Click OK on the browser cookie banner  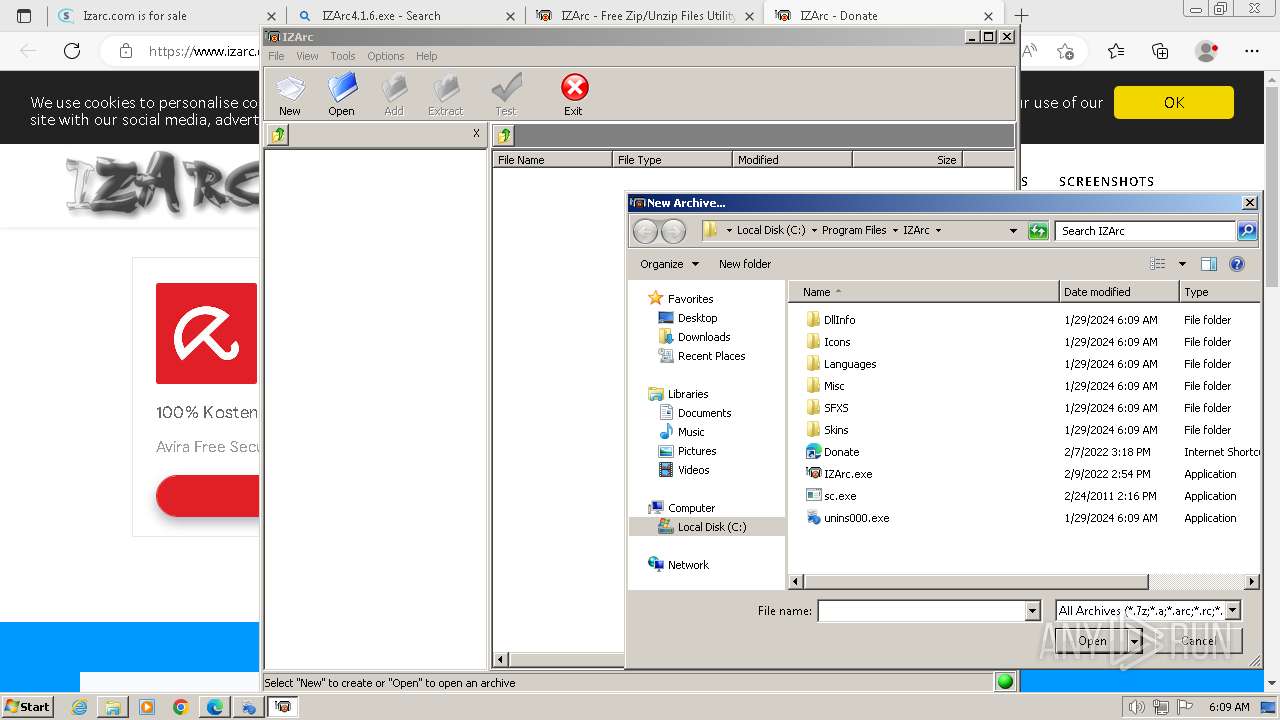tap(1174, 102)
